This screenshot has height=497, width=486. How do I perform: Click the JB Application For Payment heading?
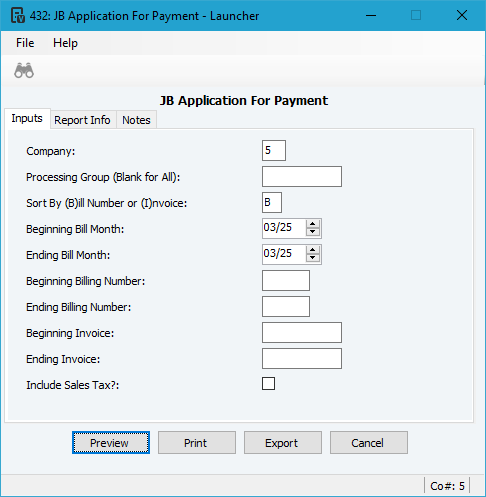click(244, 100)
